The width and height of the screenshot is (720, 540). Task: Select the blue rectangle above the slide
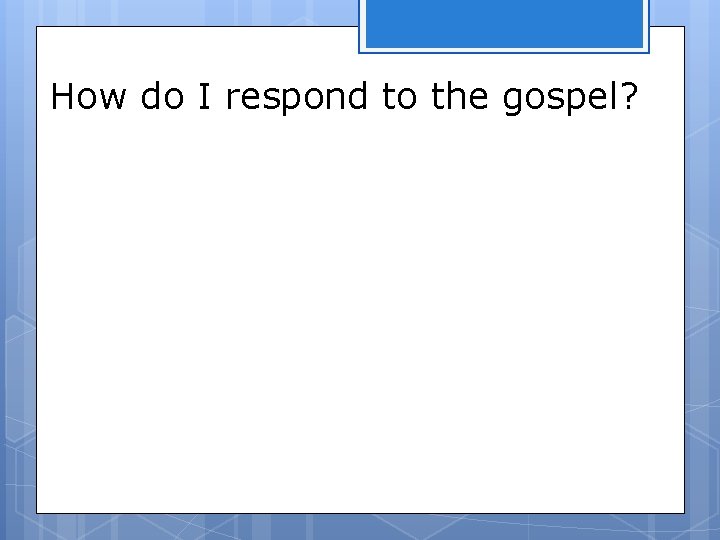(504, 22)
